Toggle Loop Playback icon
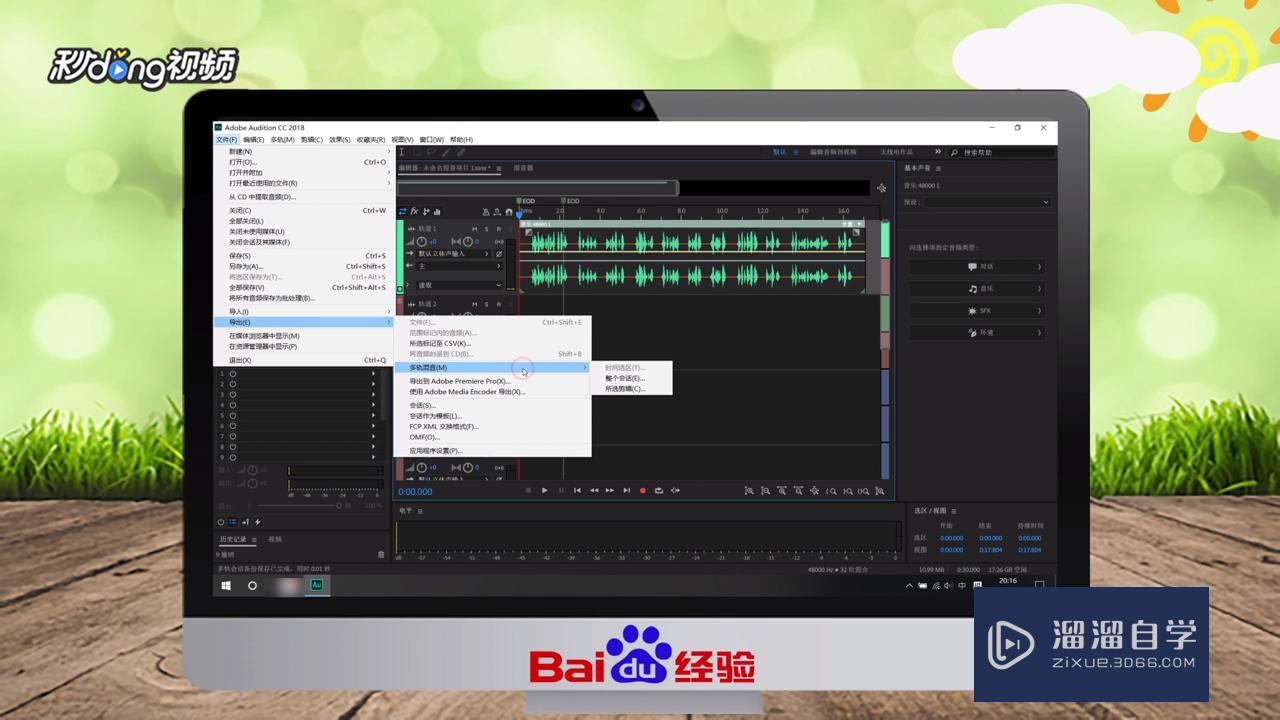Image resolution: width=1280 pixels, height=720 pixels. 659,490
